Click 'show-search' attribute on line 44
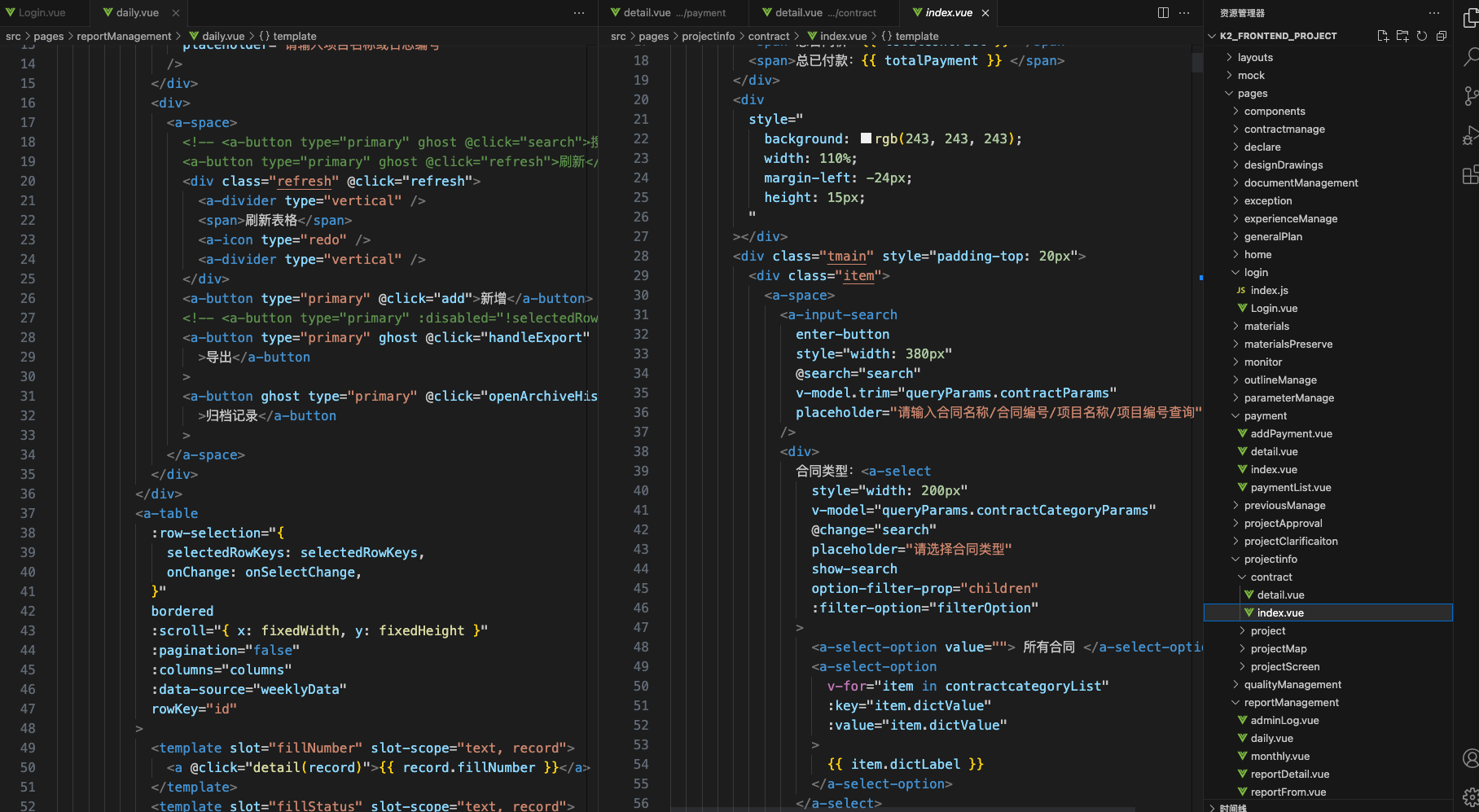 click(x=854, y=568)
